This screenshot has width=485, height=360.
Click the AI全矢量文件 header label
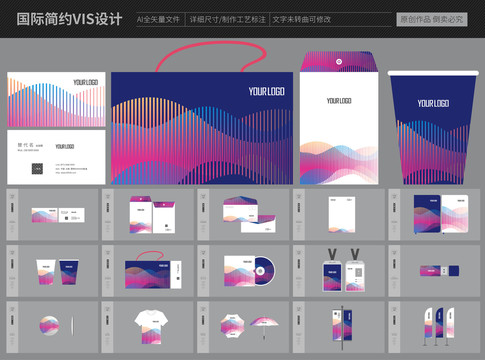(x=158, y=20)
